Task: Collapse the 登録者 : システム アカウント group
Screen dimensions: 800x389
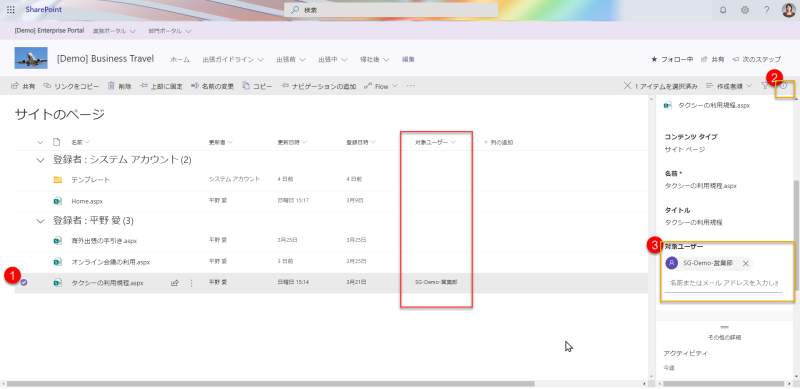Action: pyautogui.click(x=40, y=160)
